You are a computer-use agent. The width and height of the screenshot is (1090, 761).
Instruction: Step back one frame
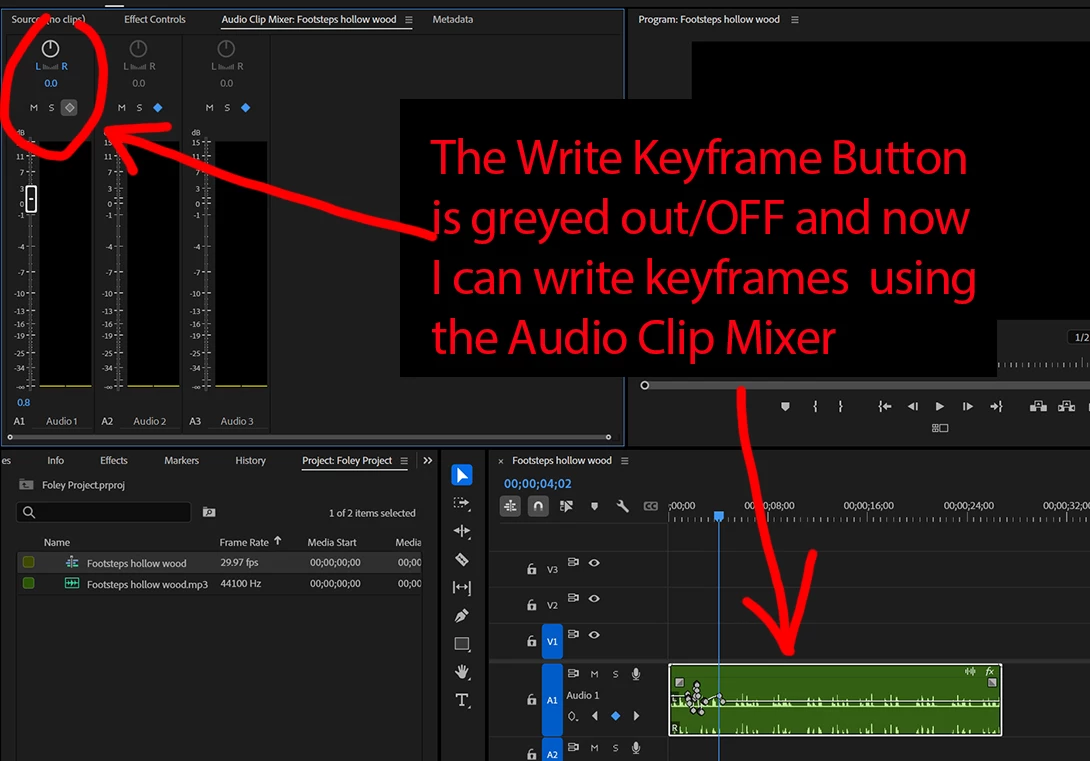[913, 407]
